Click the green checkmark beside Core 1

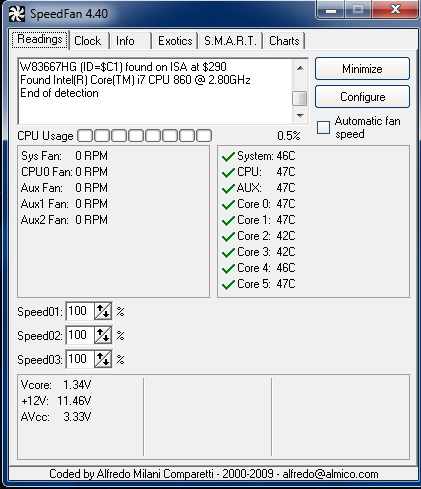(228, 220)
